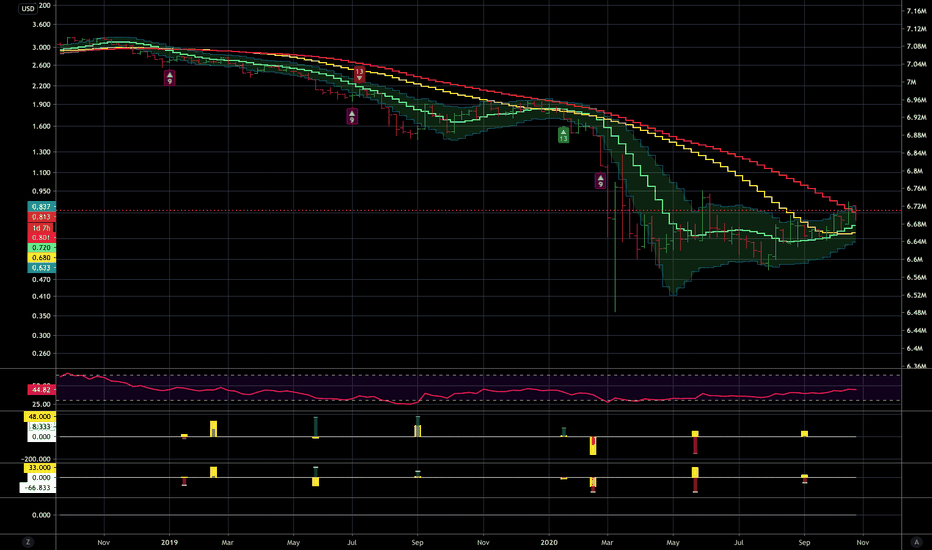Click the 44.82 RSI value label

pyautogui.click(x=42, y=389)
